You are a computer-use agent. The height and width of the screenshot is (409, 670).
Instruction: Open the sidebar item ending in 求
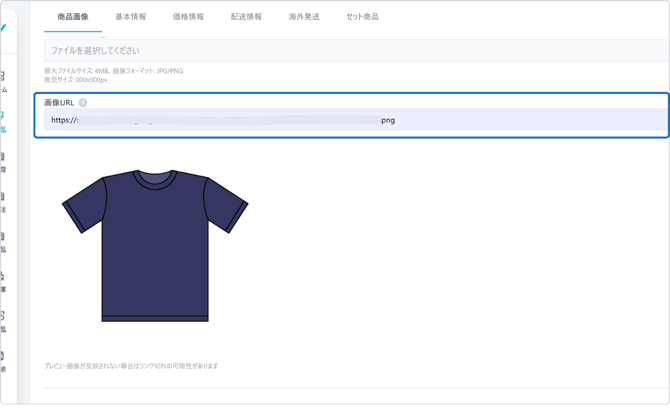3,361
